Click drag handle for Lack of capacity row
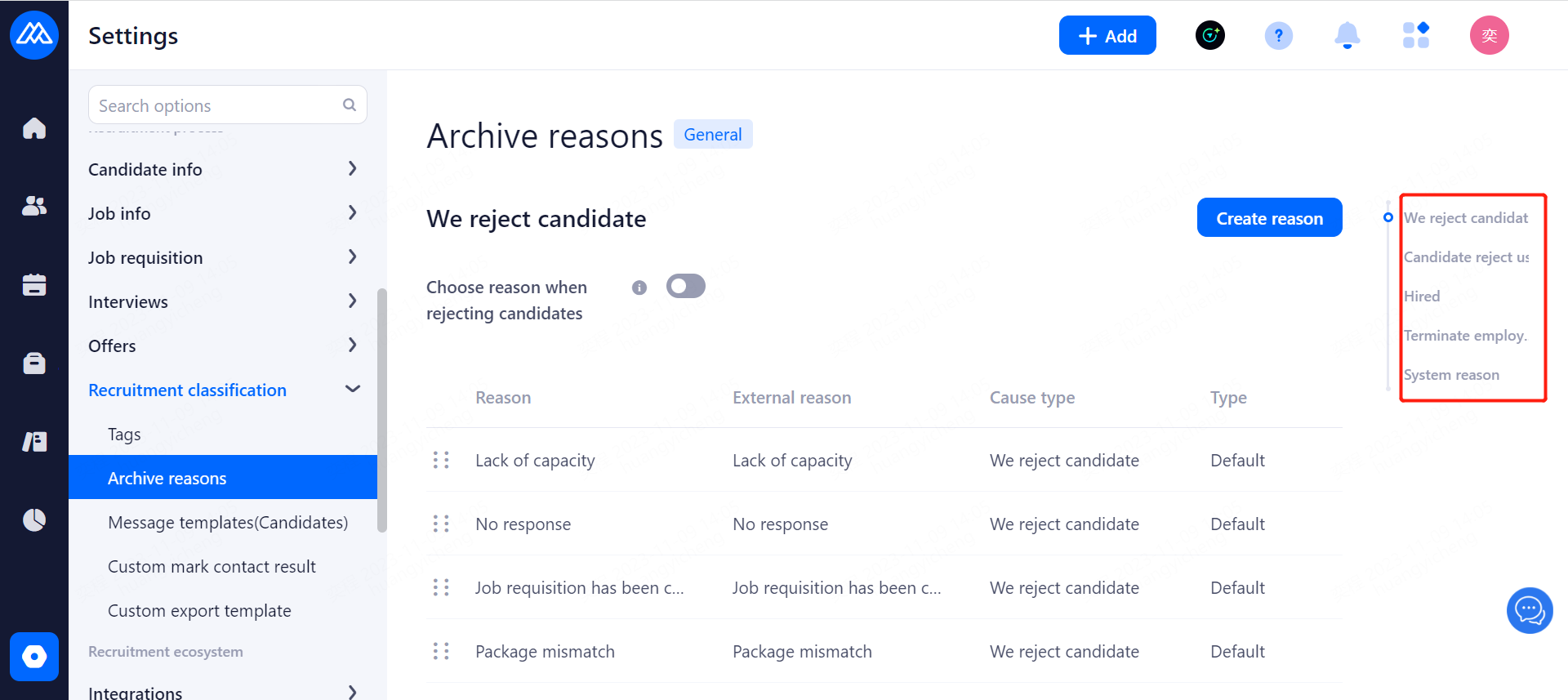 [x=441, y=461]
